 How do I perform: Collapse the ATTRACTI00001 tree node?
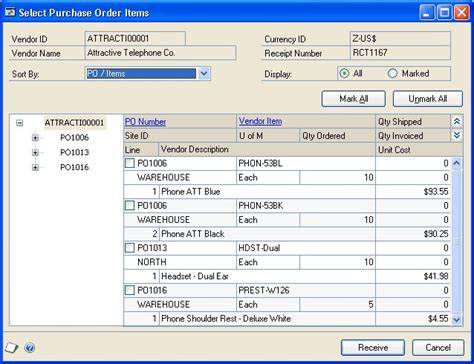[20, 123]
